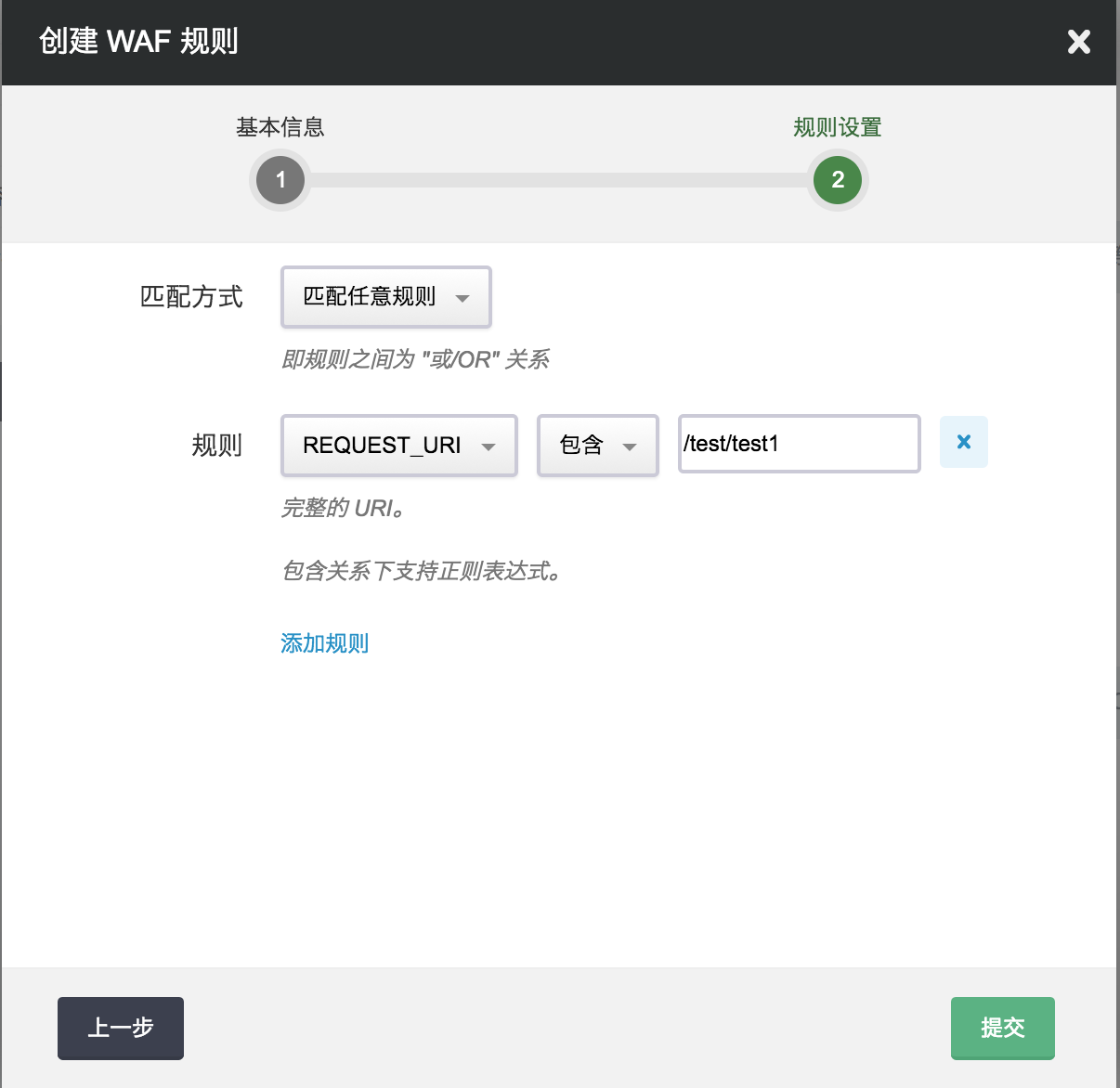Go back with the 上一步 button
1120x1088 pixels.
pos(121,1028)
